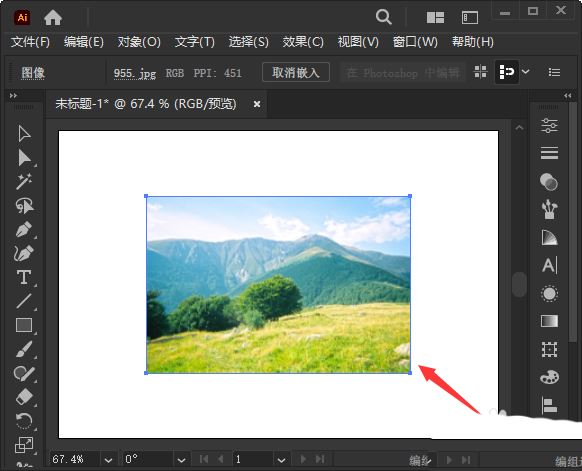Select the 未标题-1 document tab
Viewport: 582px width, 471px height.
146,104
